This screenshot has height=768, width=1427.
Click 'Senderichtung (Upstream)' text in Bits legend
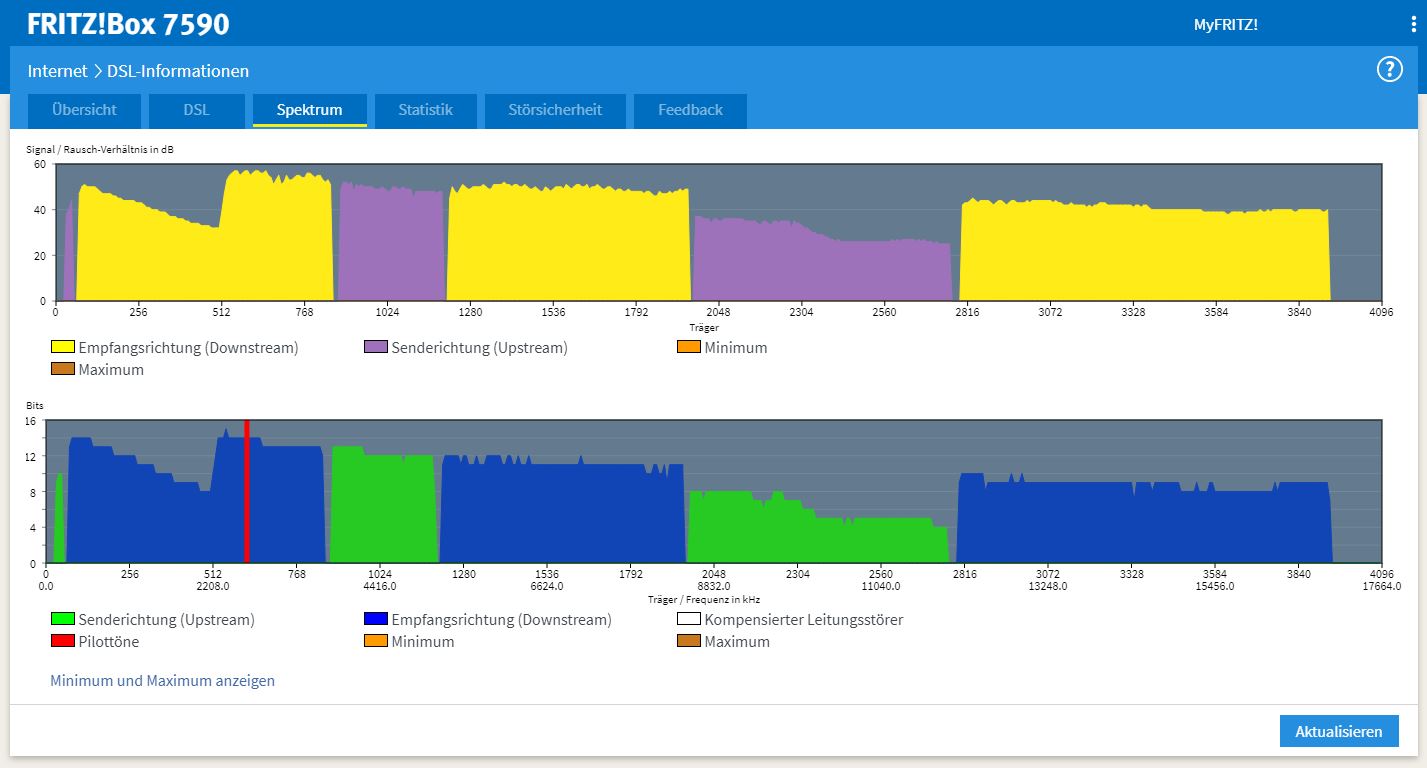coord(166,620)
